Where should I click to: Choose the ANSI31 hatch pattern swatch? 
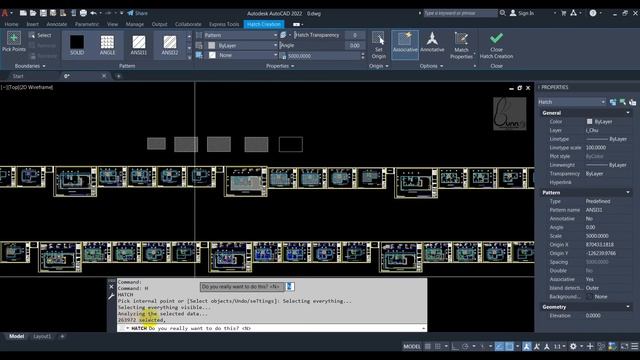(139, 45)
